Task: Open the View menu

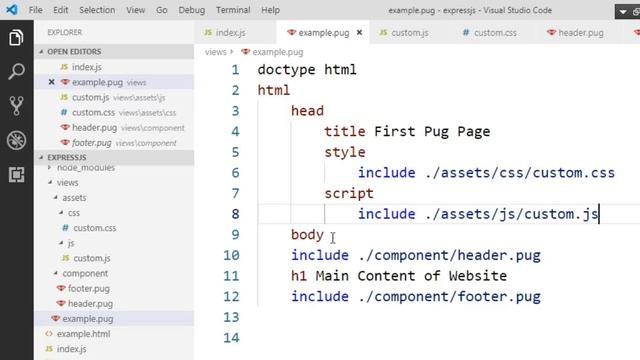Action: [135, 10]
